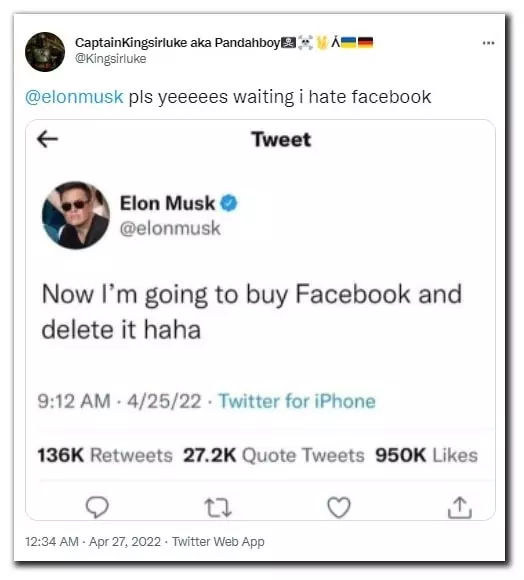524x580 pixels.
Task: View the 27.2K Quote Tweets list
Action: click(x=274, y=455)
